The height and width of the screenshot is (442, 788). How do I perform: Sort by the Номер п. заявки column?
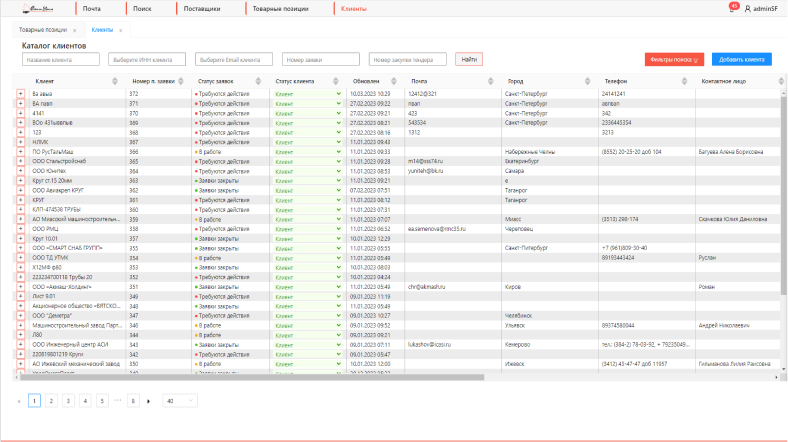pyautogui.click(x=181, y=81)
